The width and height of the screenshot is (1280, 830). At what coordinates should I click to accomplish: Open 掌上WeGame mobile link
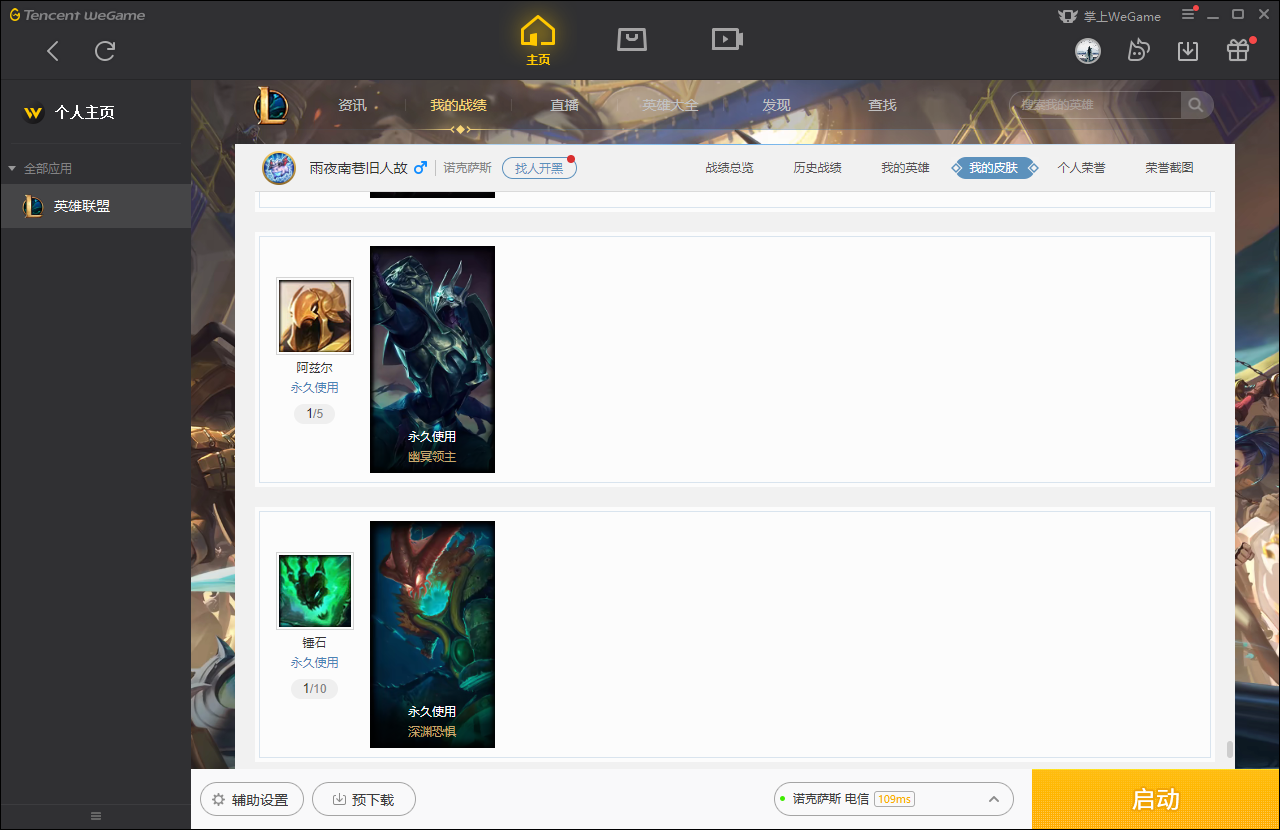click(x=1109, y=16)
